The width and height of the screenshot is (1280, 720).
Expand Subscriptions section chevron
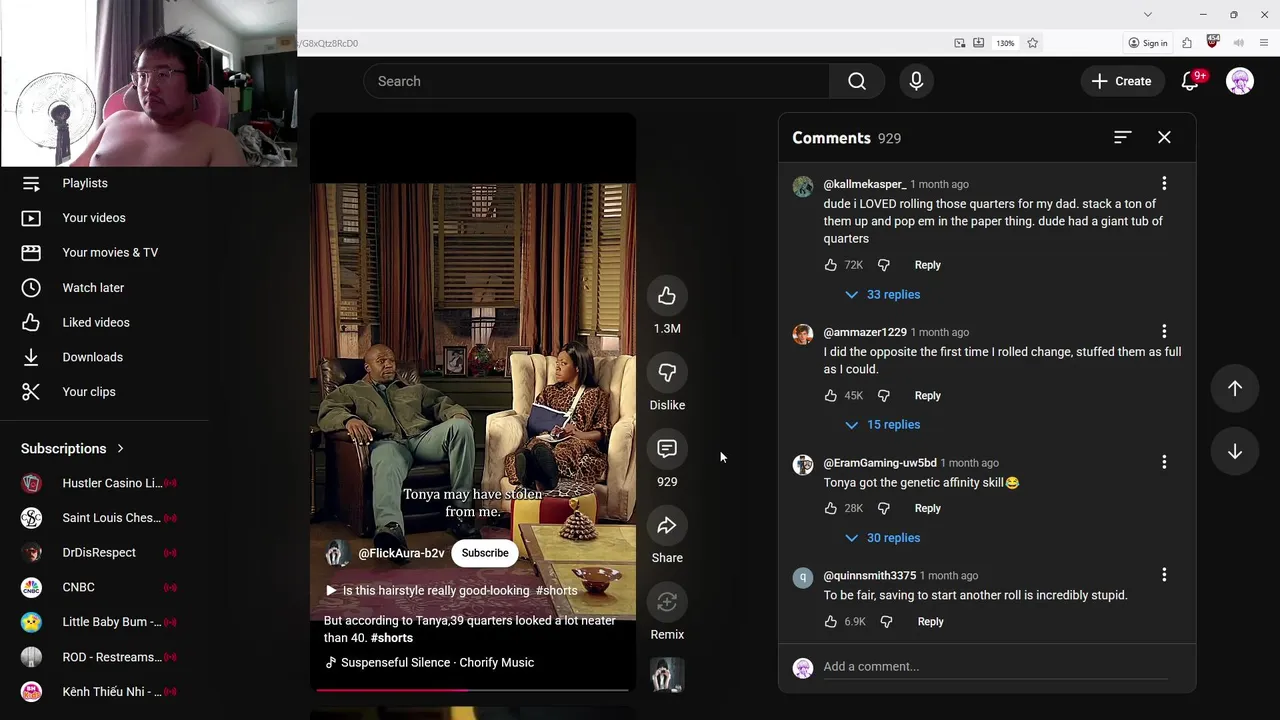(x=120, y=449)
